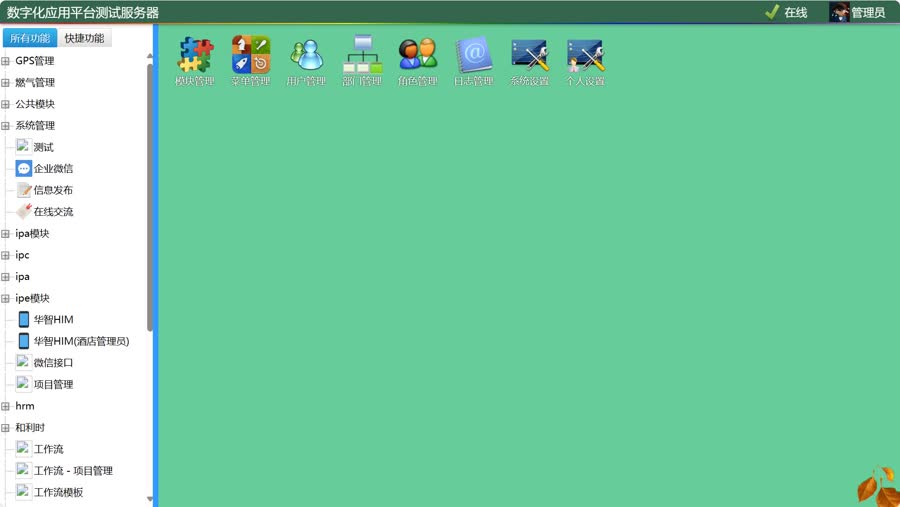This screenshot has width=900, height=507.
Task: Click the 企业微信 chat icon
Action: click(x=24, y=169)
